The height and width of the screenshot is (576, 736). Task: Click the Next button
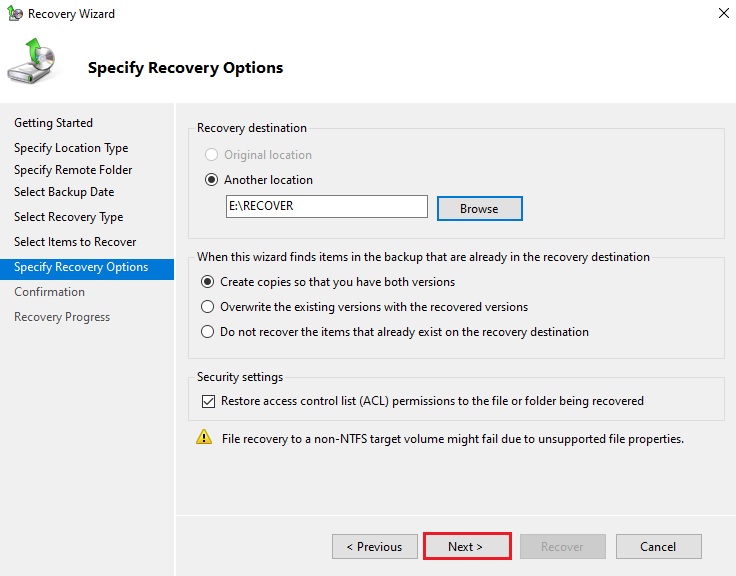click(466, 547)
